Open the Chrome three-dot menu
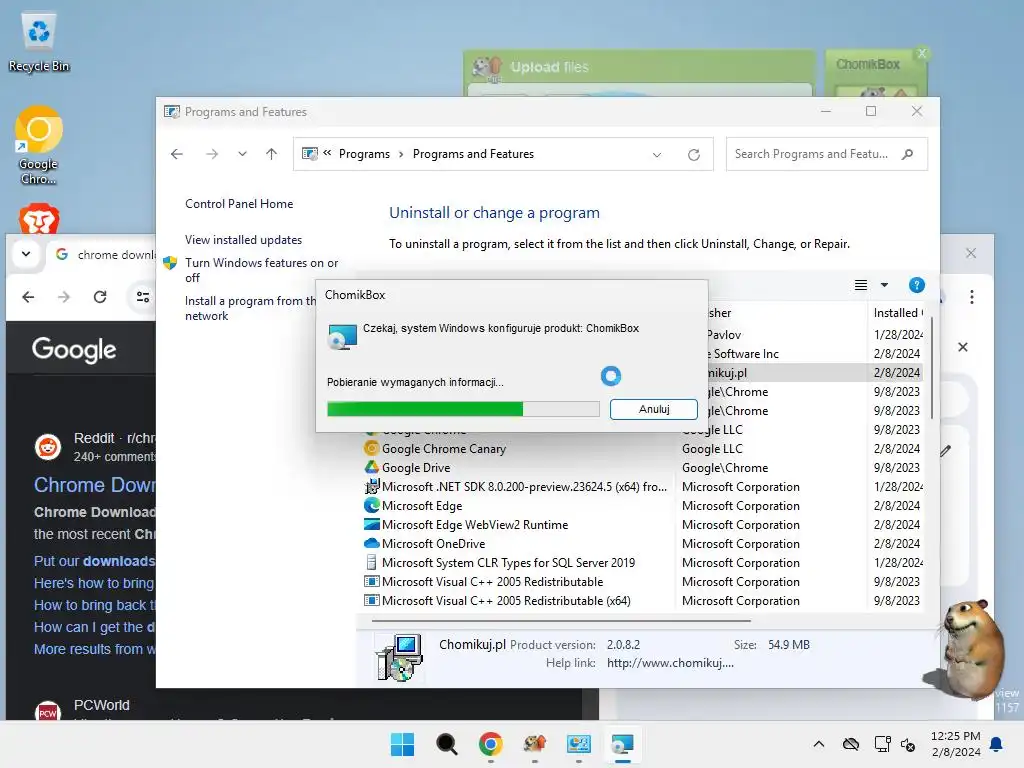This screenshot has height=768, width=1024. coord(972,297)
